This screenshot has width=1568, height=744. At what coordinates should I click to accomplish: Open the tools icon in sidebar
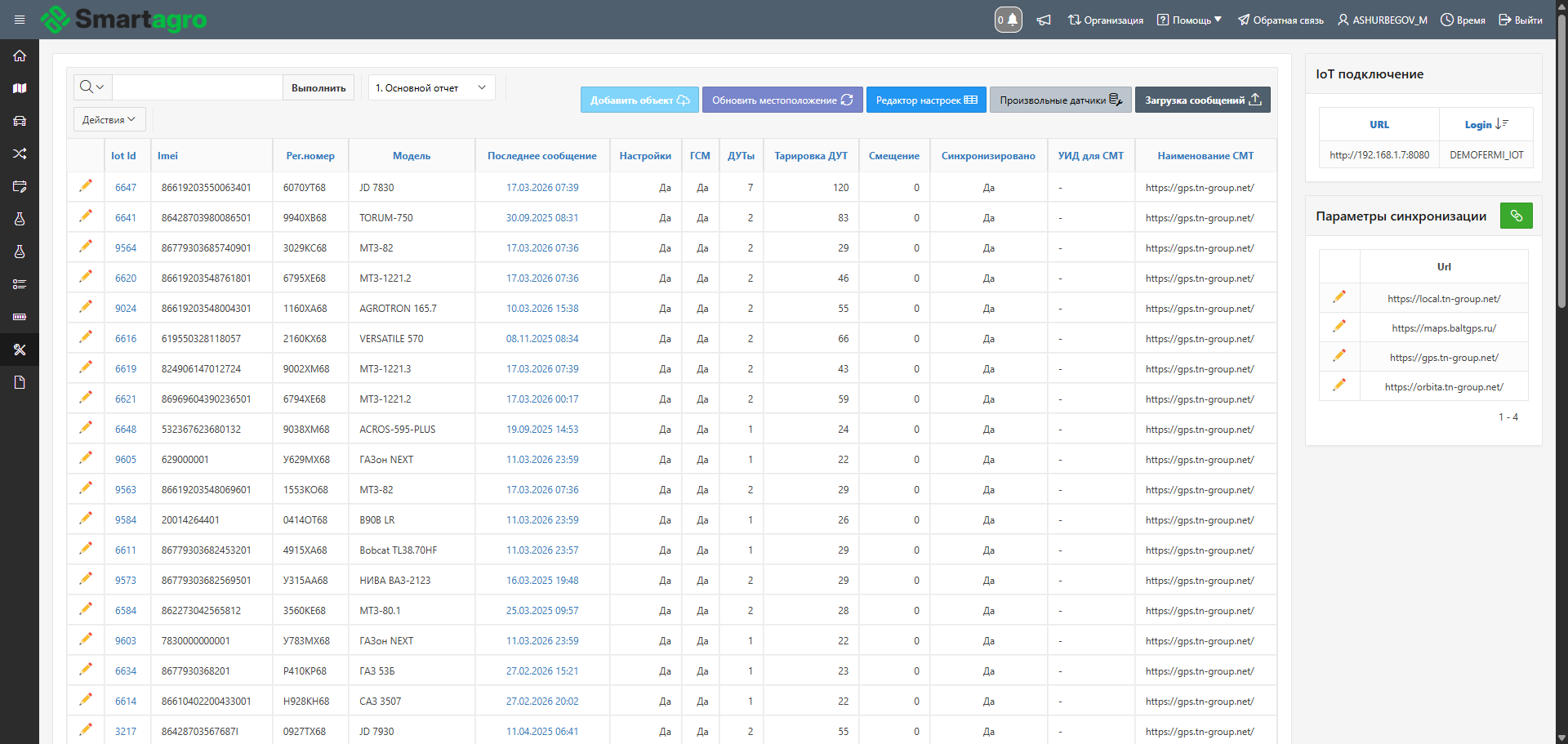[20, 350]
